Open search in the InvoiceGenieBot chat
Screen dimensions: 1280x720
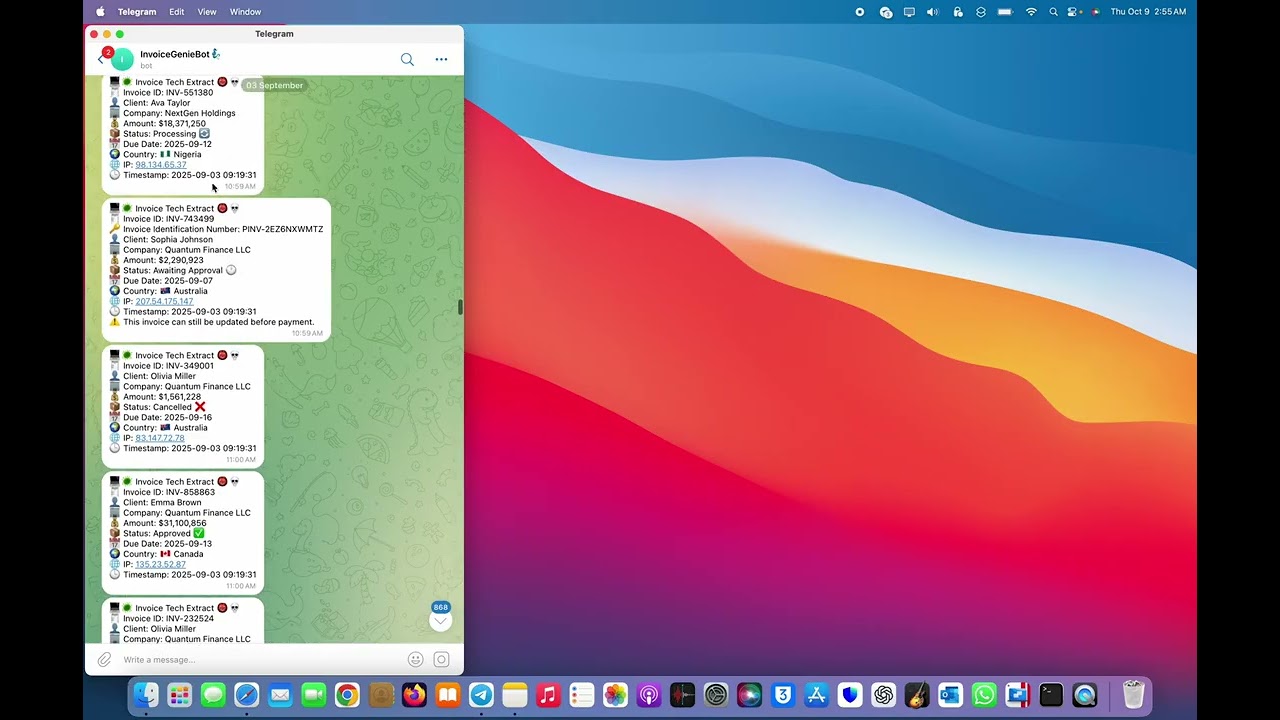407,59
